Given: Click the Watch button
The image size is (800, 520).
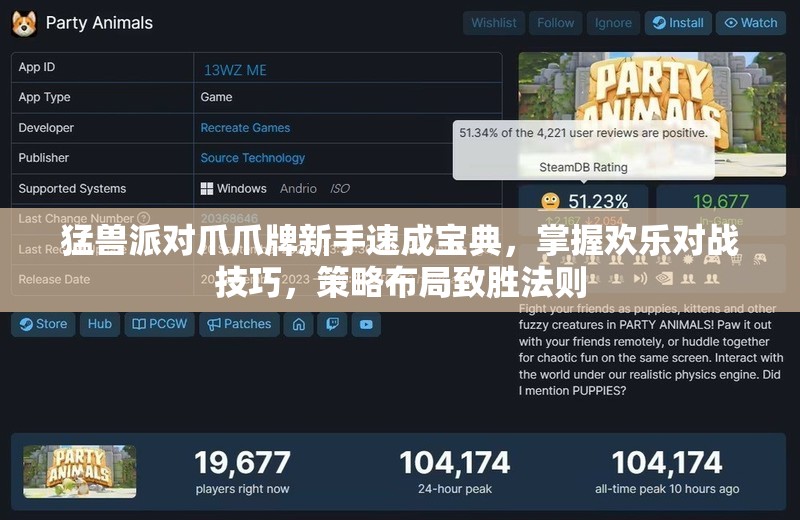Looking at the screenshot, I should coord(751,23).
